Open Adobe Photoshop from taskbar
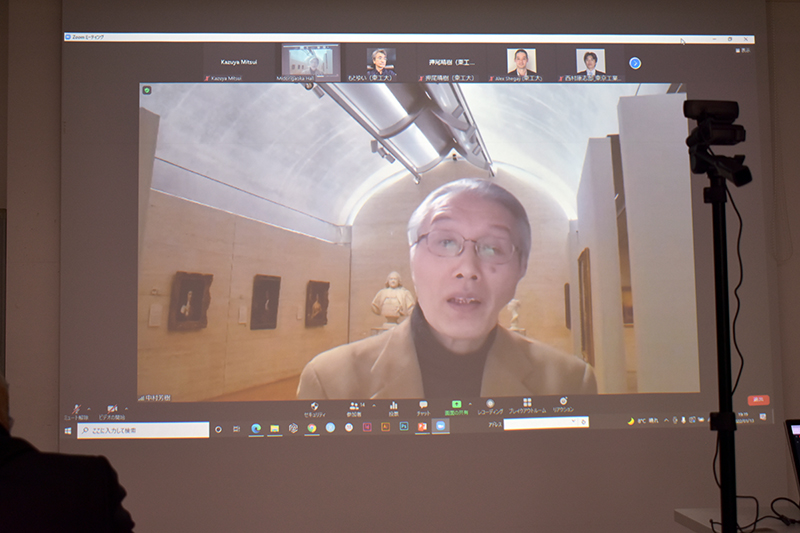Image resolution: width=800 pixels, height=533 pixels. (x=404, y=426)
